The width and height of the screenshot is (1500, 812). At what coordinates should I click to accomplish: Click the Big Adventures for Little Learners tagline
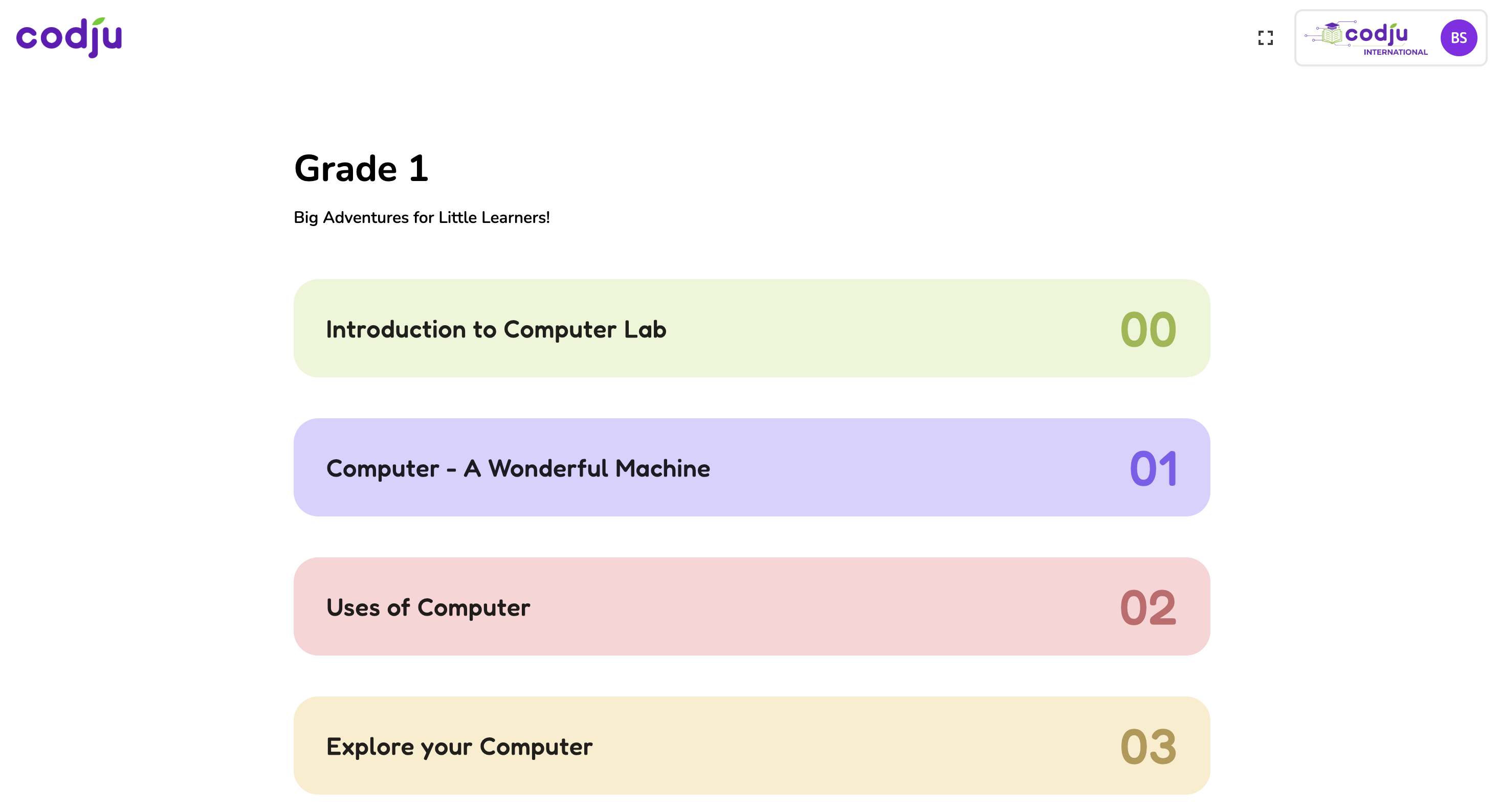click(421, 217)
